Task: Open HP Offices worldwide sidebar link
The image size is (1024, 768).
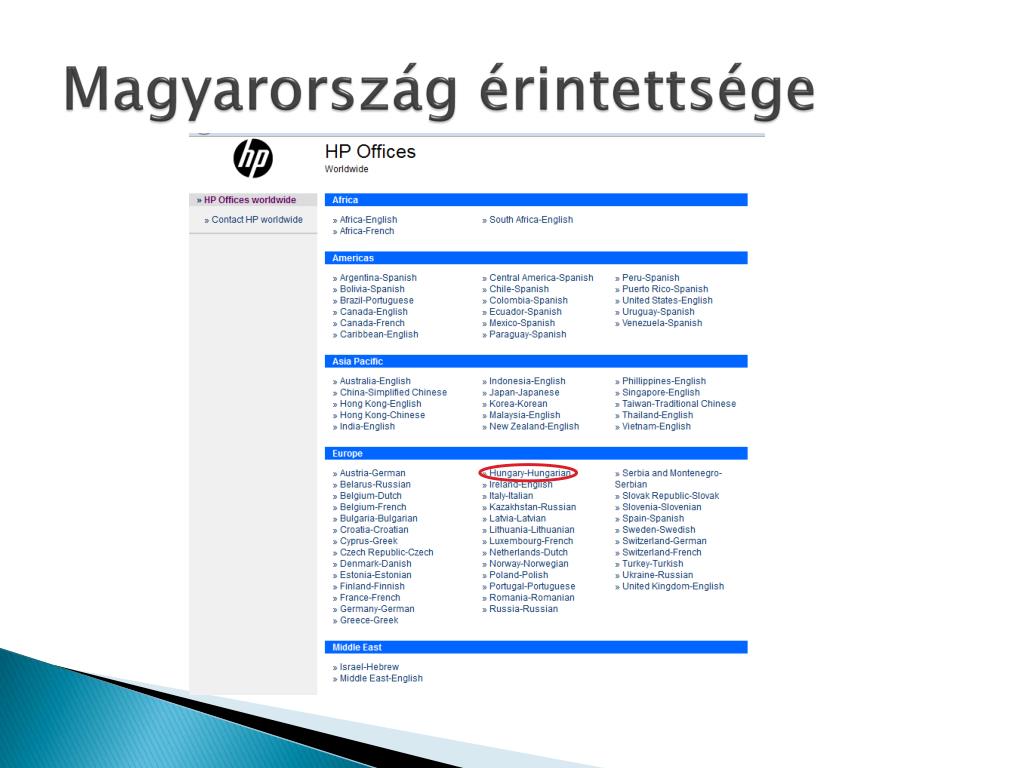Action: click(x=249, y=200)
